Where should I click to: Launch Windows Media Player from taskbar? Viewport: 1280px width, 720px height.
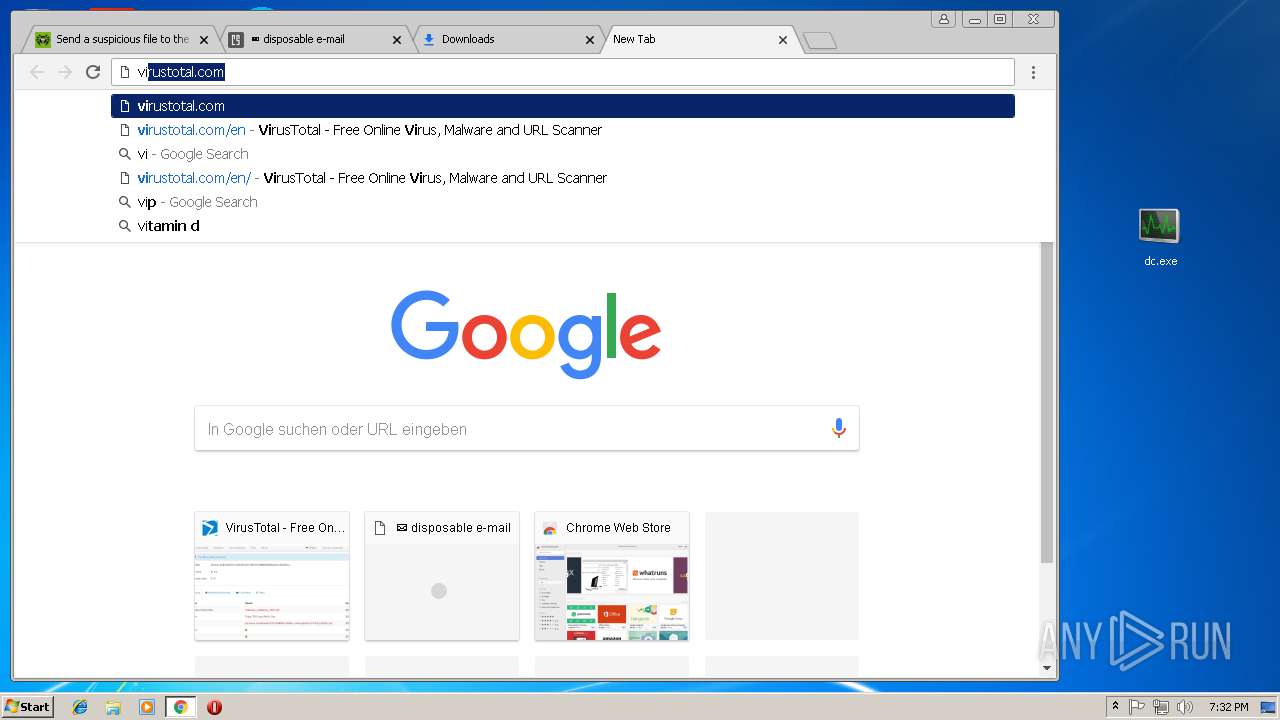coord(147,707)
